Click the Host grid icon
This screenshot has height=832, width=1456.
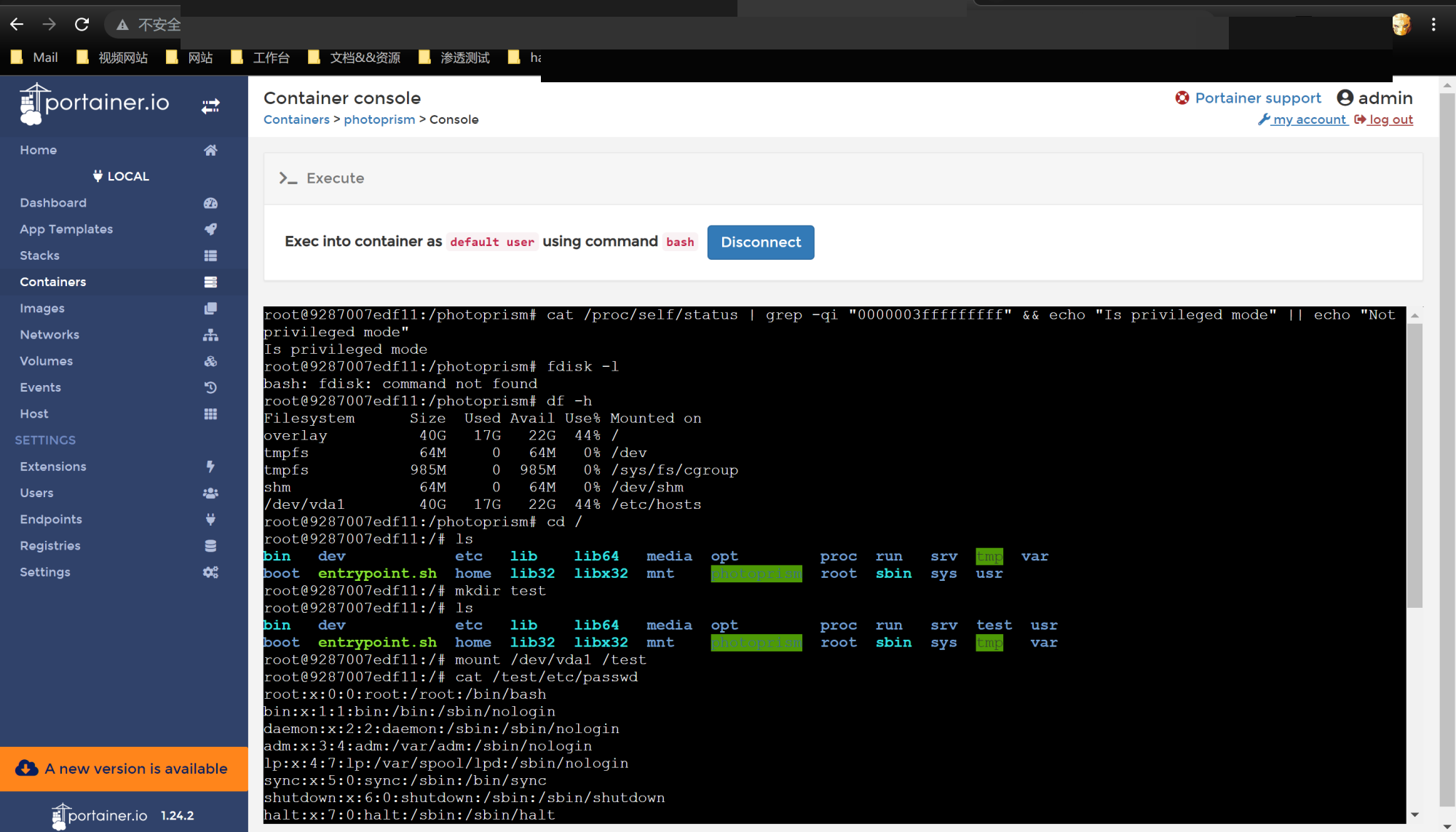[x=210, y=413]
